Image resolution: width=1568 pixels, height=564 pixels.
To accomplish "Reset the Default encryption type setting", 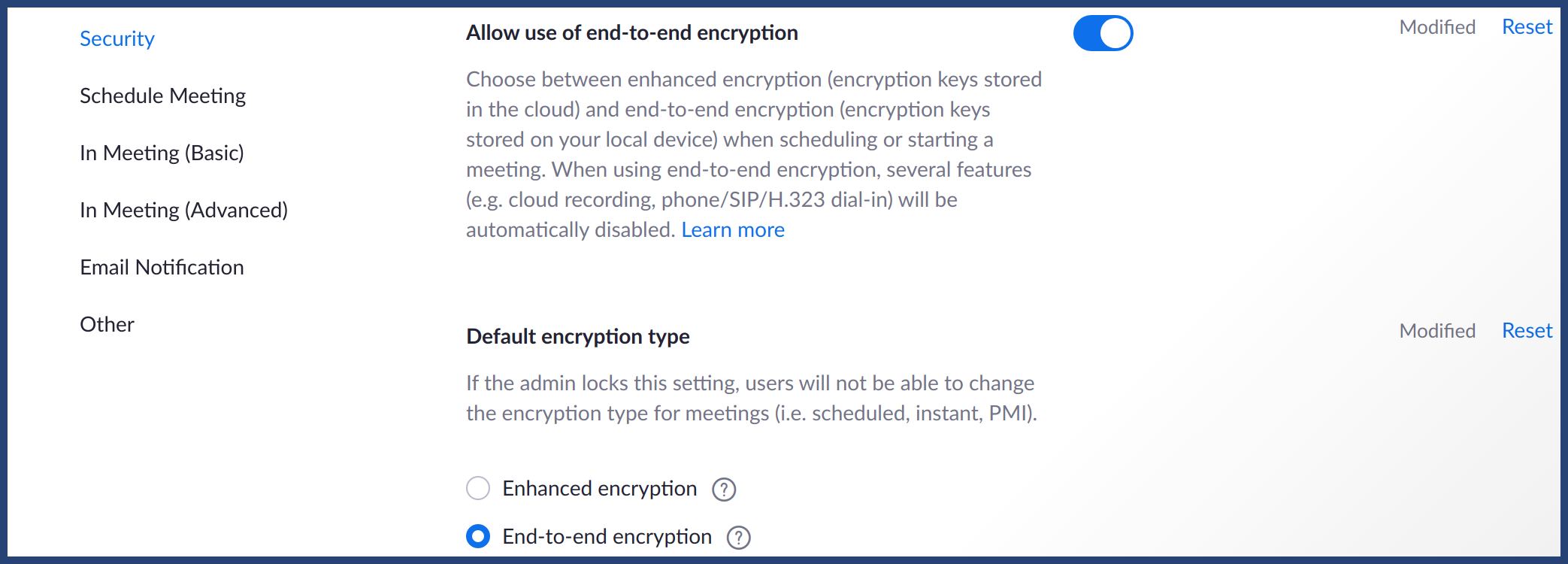I will [1527, 331].
